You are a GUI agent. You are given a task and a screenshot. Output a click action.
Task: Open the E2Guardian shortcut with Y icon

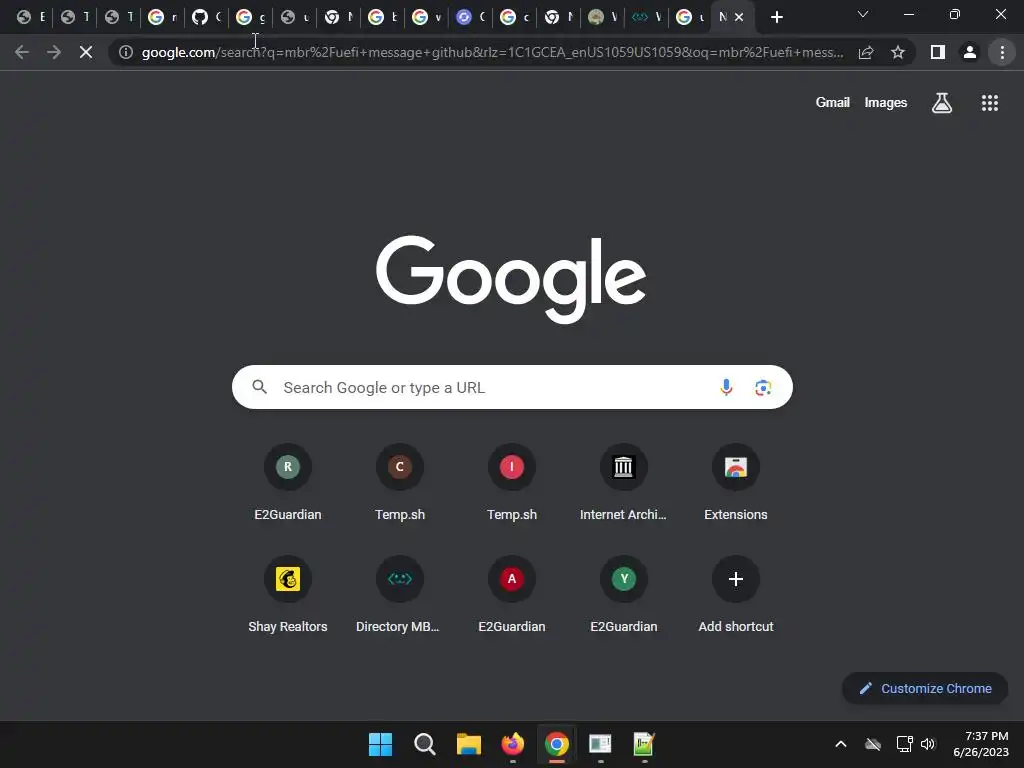(x=624, y=593)
